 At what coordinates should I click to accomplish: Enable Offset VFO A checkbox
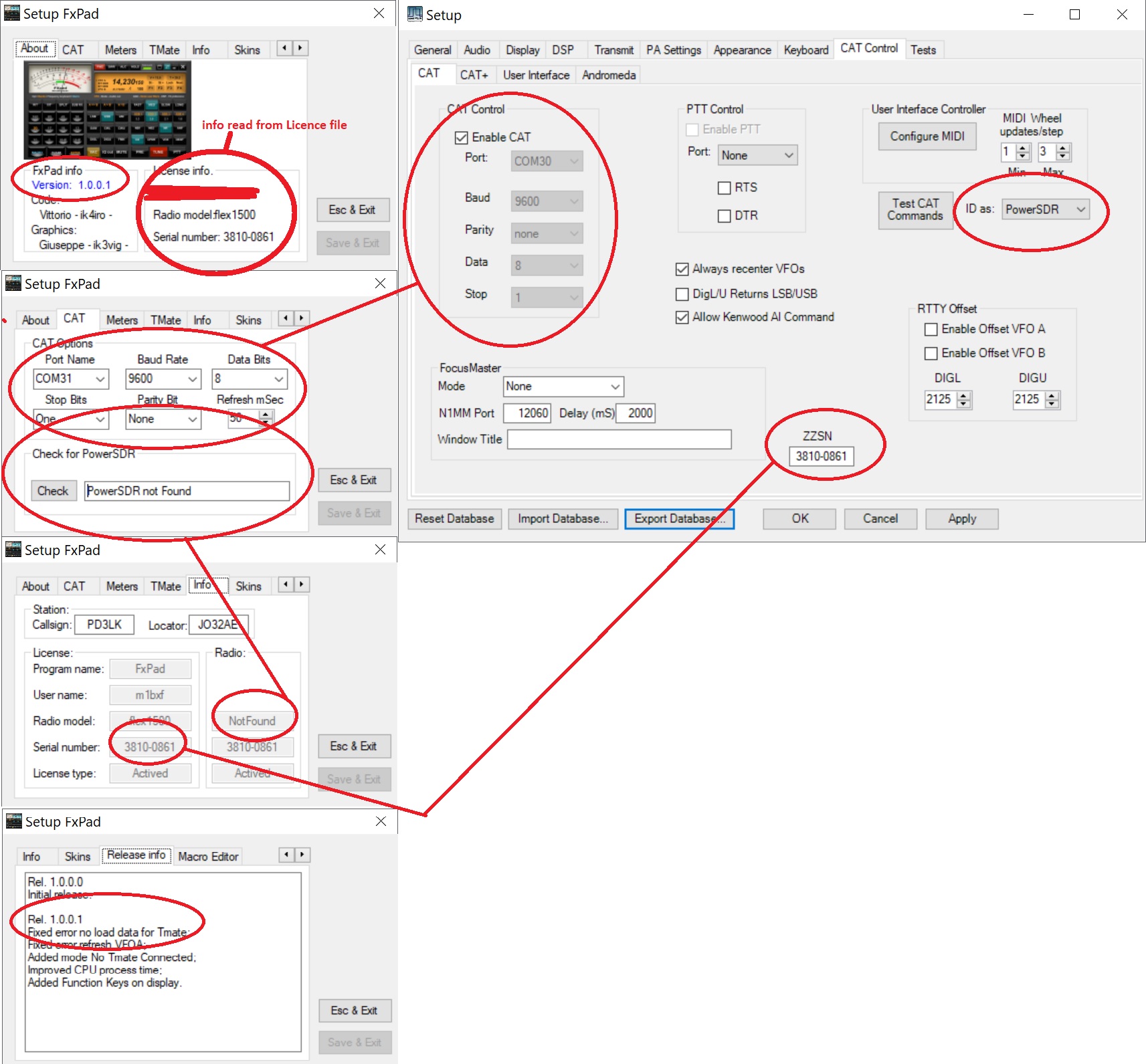(931, 330)
